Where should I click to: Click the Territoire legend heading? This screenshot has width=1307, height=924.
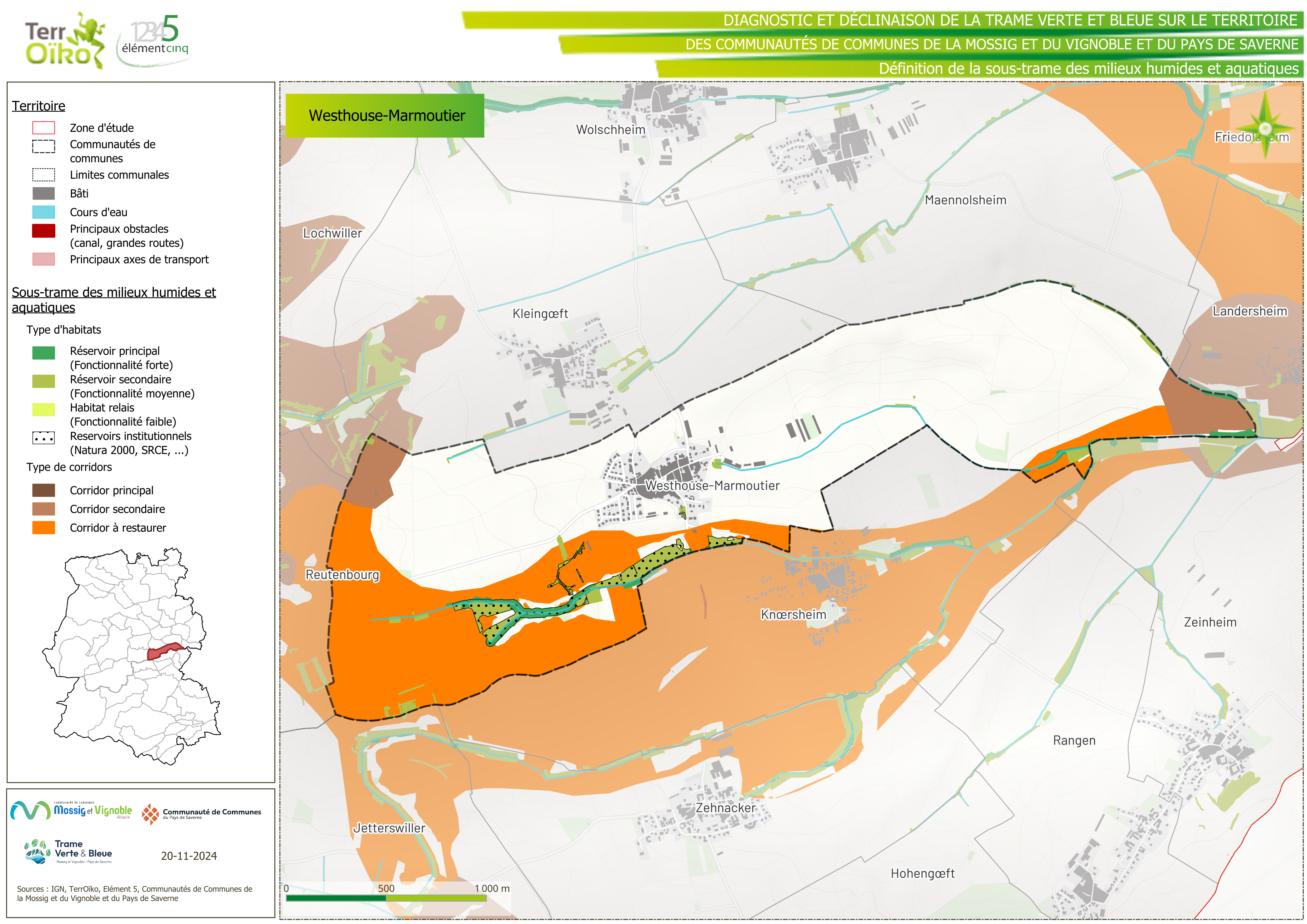pos(38,106)
